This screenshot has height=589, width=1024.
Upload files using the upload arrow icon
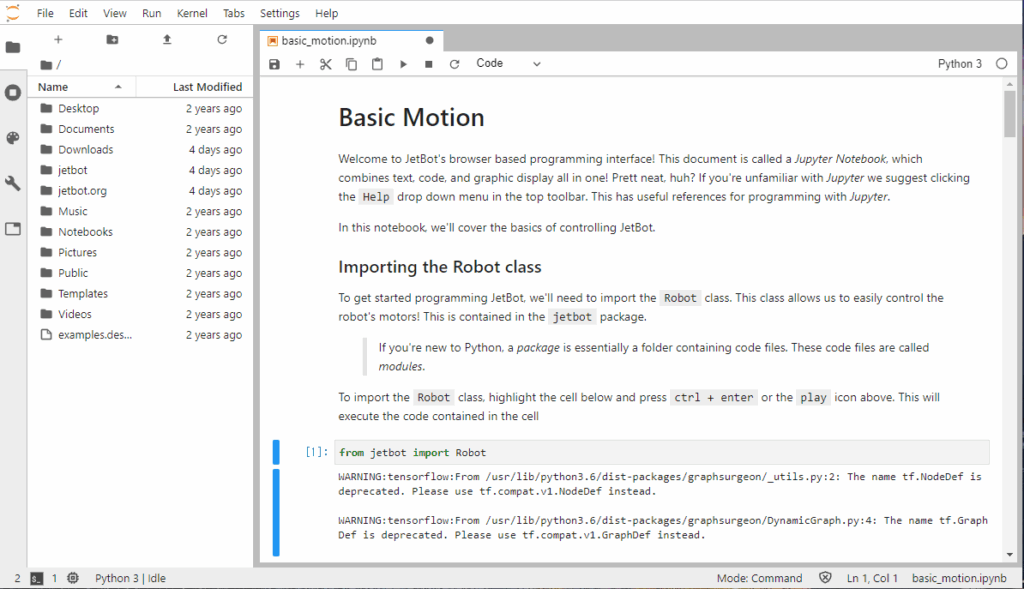click(167, 40)
